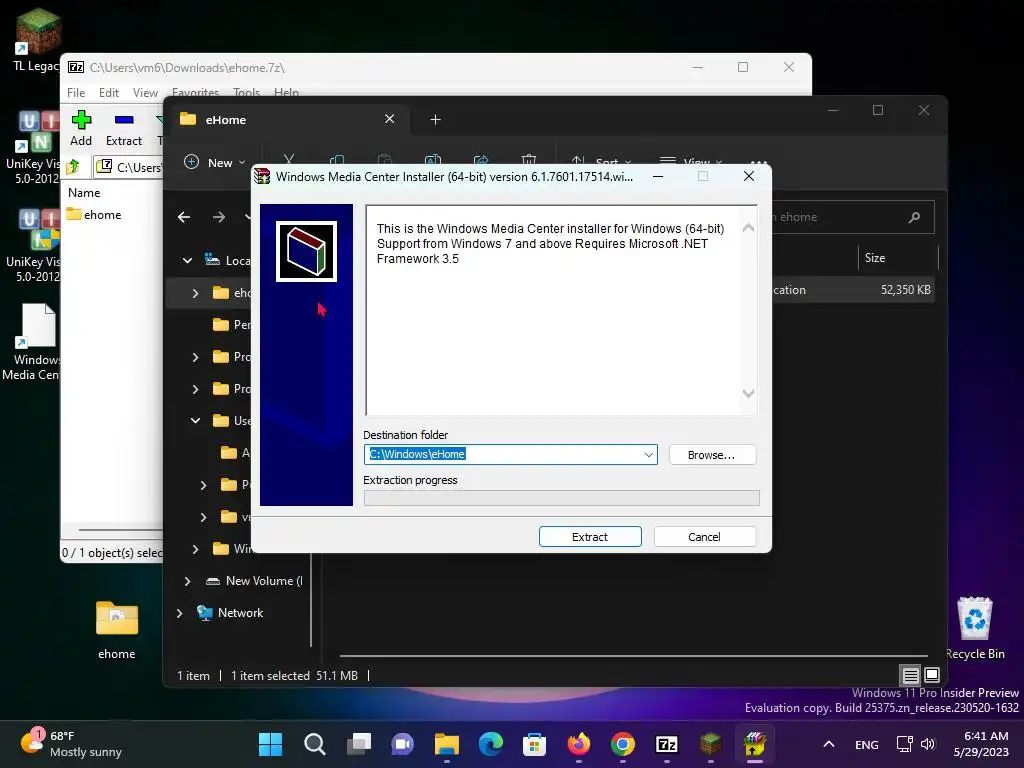Open the volume control in system tray

click(x=928, y=744)
